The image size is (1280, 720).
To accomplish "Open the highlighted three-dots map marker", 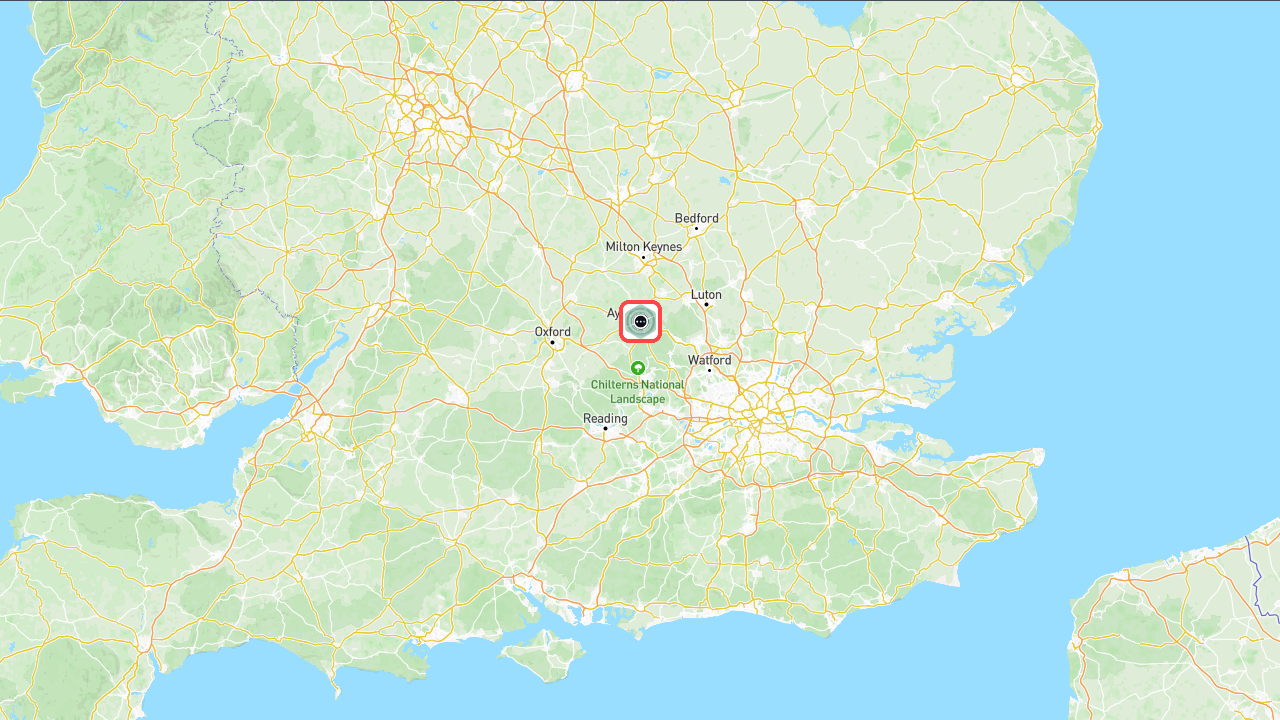I will coord(640,322).
